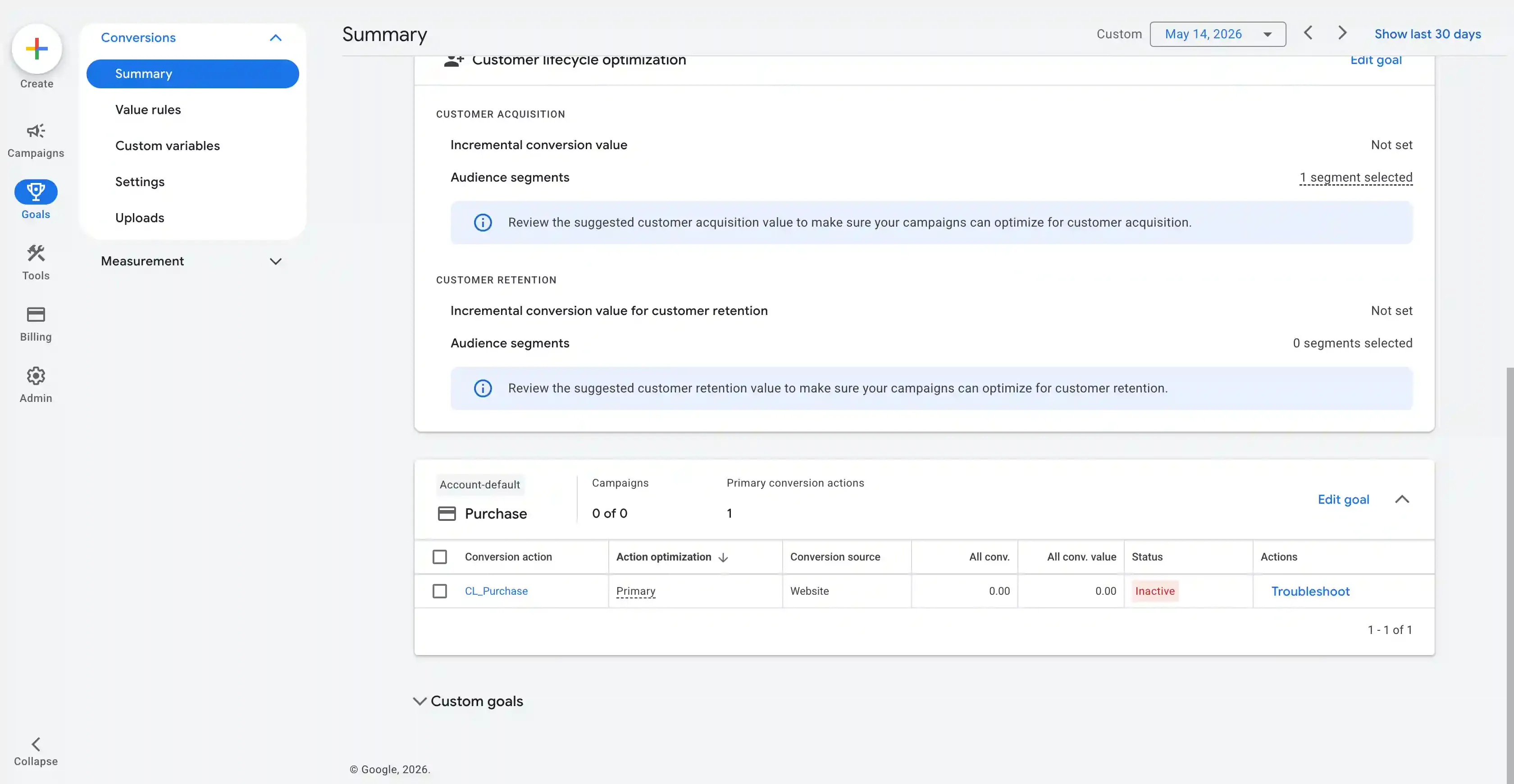Open Campaigns megaphone icon
Viewport: 1514px width, 784px height.
[x=36, y=131]
